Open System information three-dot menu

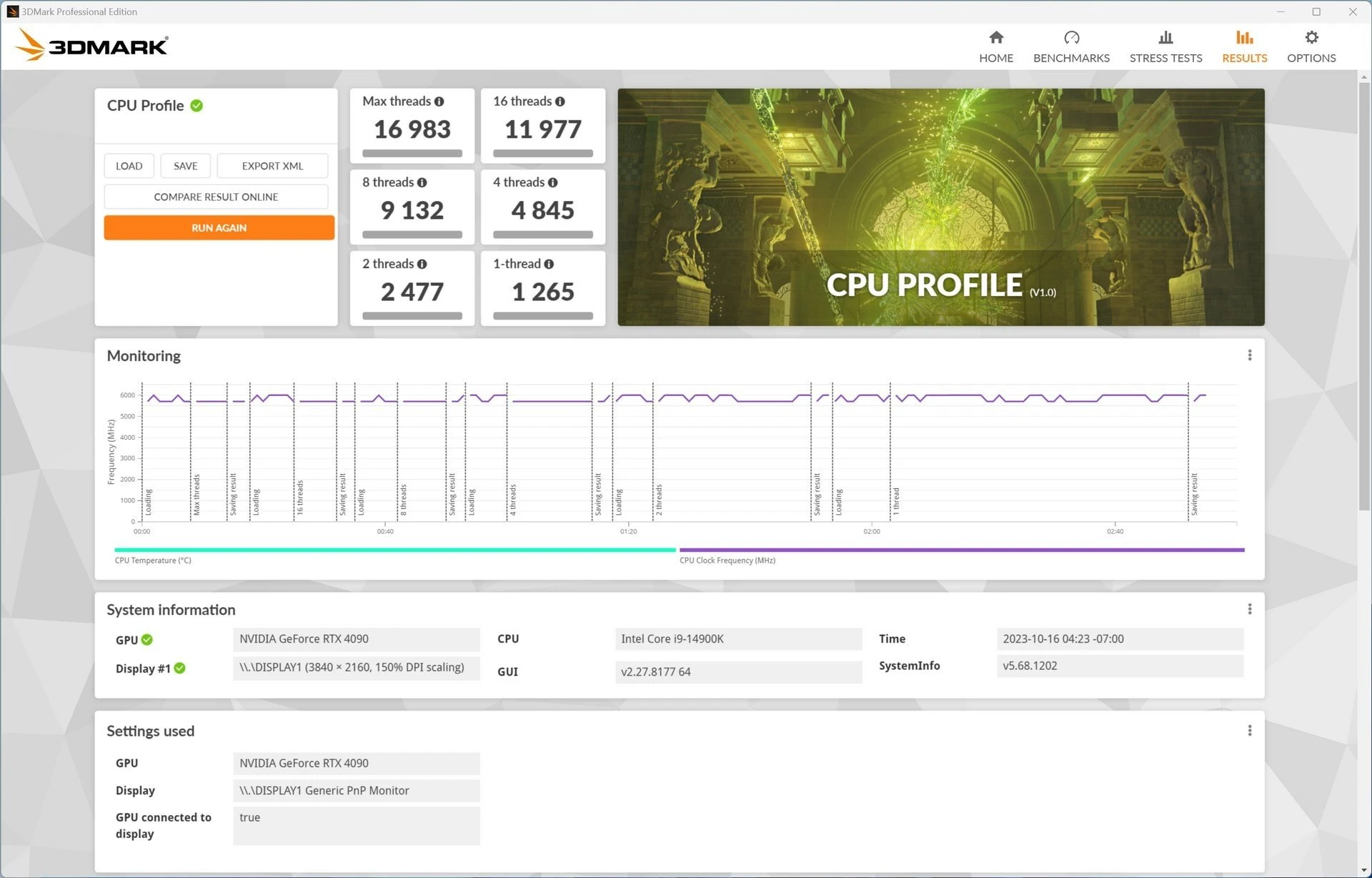1249,609
